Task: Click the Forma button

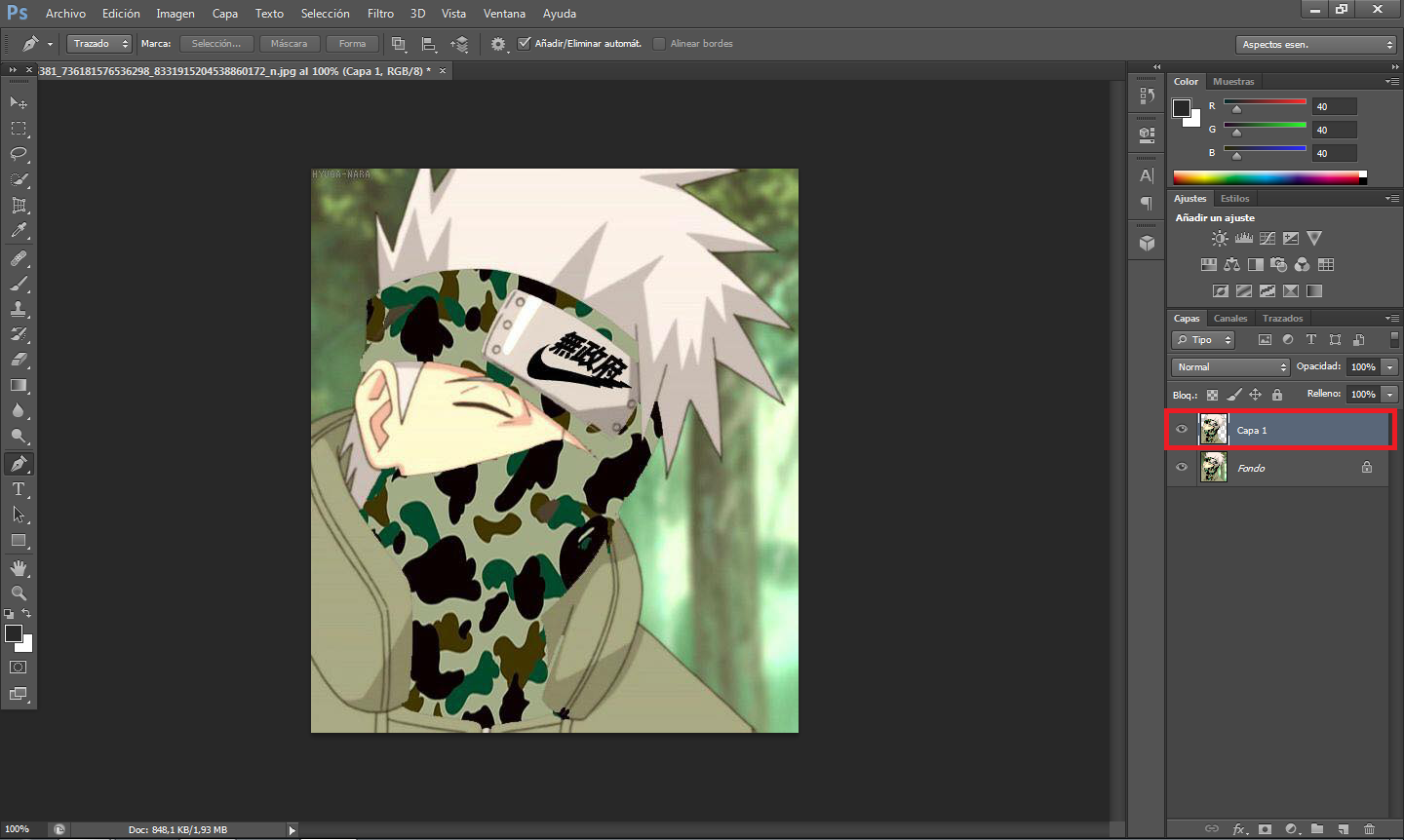Action: (x=353, y=44)
